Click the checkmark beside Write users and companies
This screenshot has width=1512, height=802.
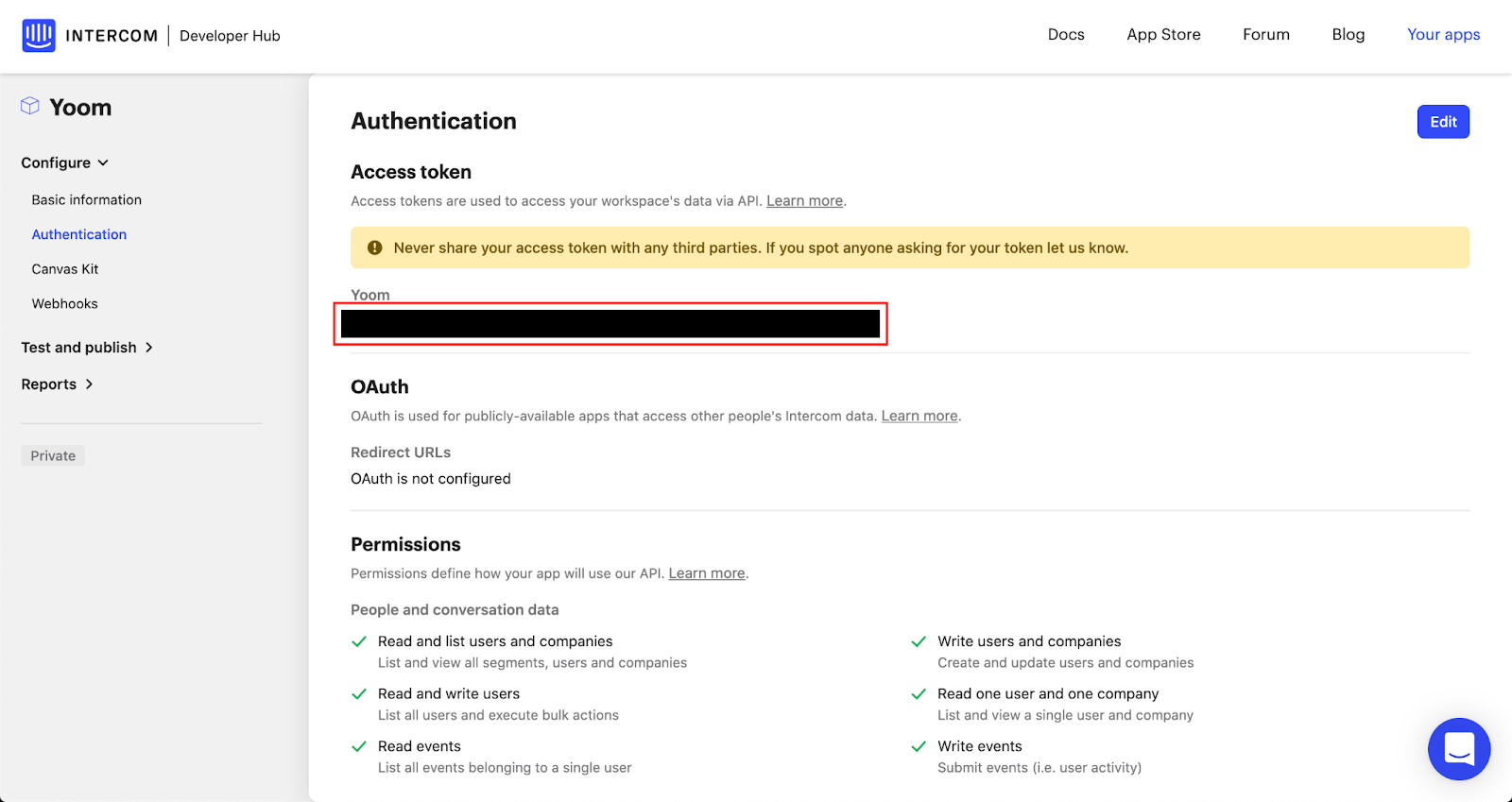(x=919, y=641)
